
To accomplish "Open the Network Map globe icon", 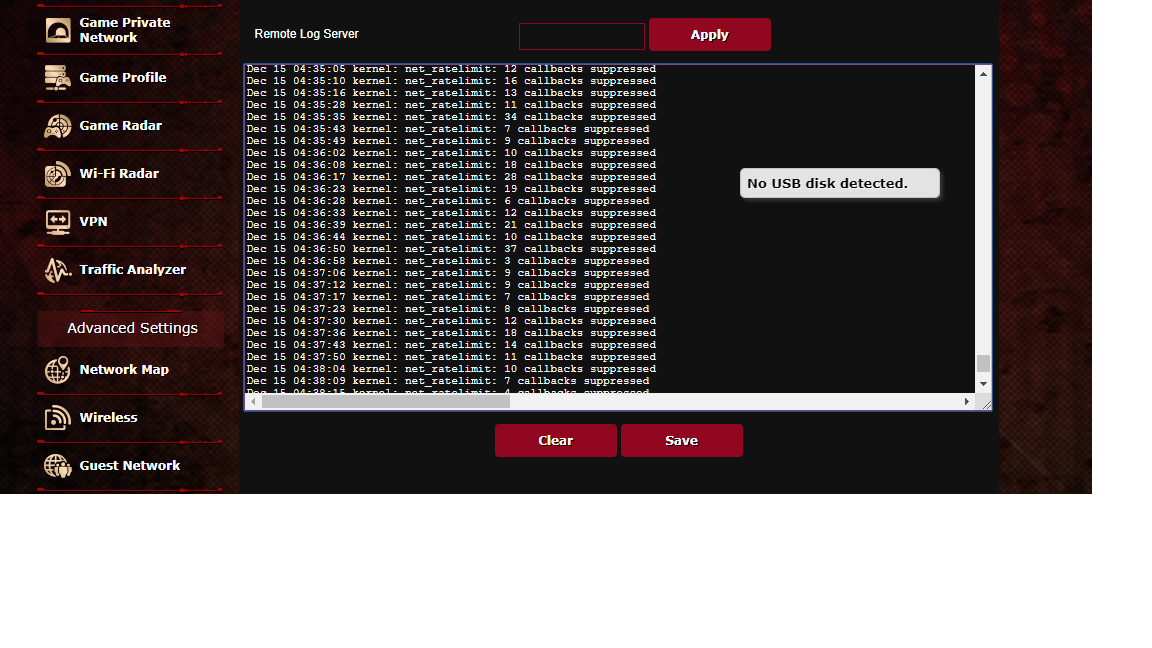I will point(58,370).
